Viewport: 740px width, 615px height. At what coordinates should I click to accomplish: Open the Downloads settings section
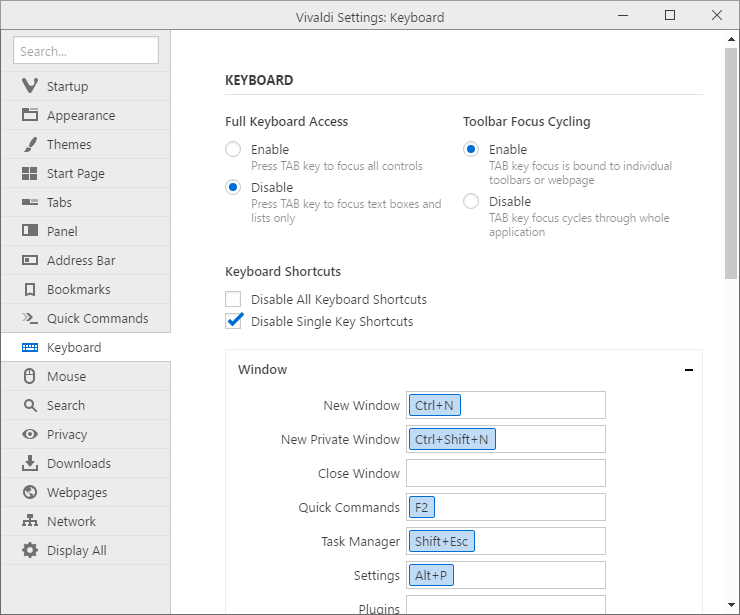[x=78, y=463]
